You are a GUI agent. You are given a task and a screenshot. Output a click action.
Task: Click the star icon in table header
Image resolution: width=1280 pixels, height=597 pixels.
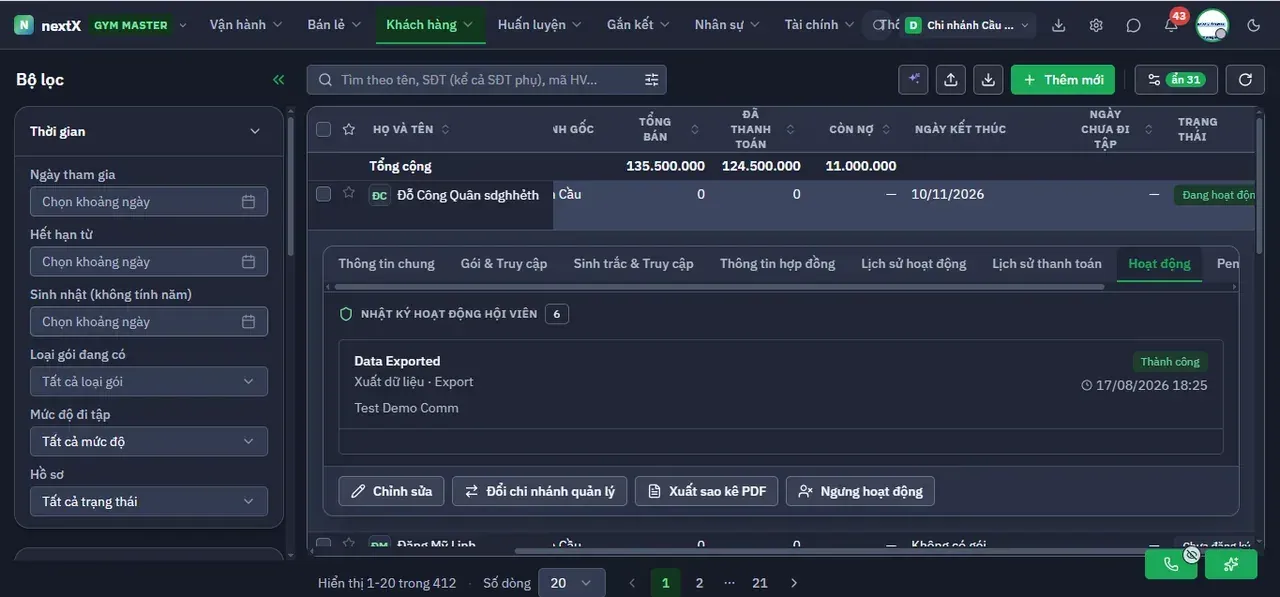[349, 129]
